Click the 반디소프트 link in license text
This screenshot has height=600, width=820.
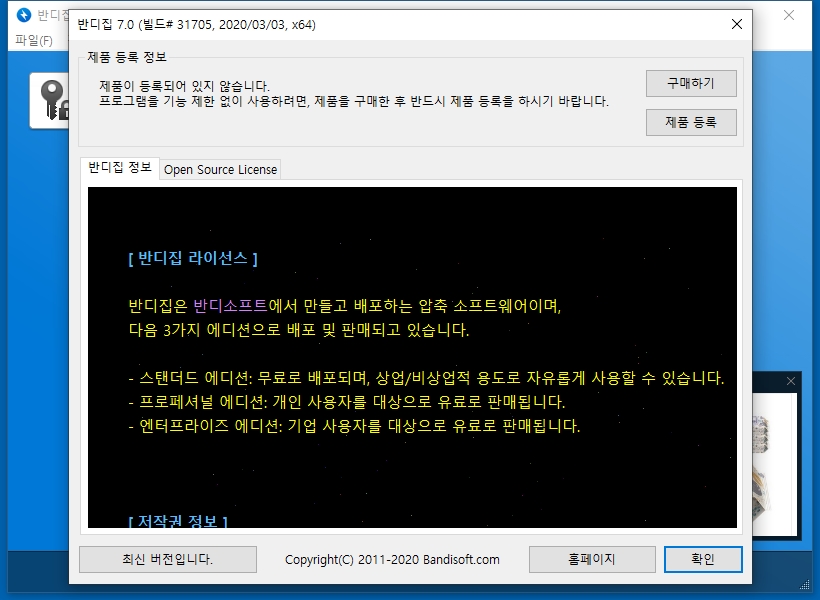[x=230, y=305]
